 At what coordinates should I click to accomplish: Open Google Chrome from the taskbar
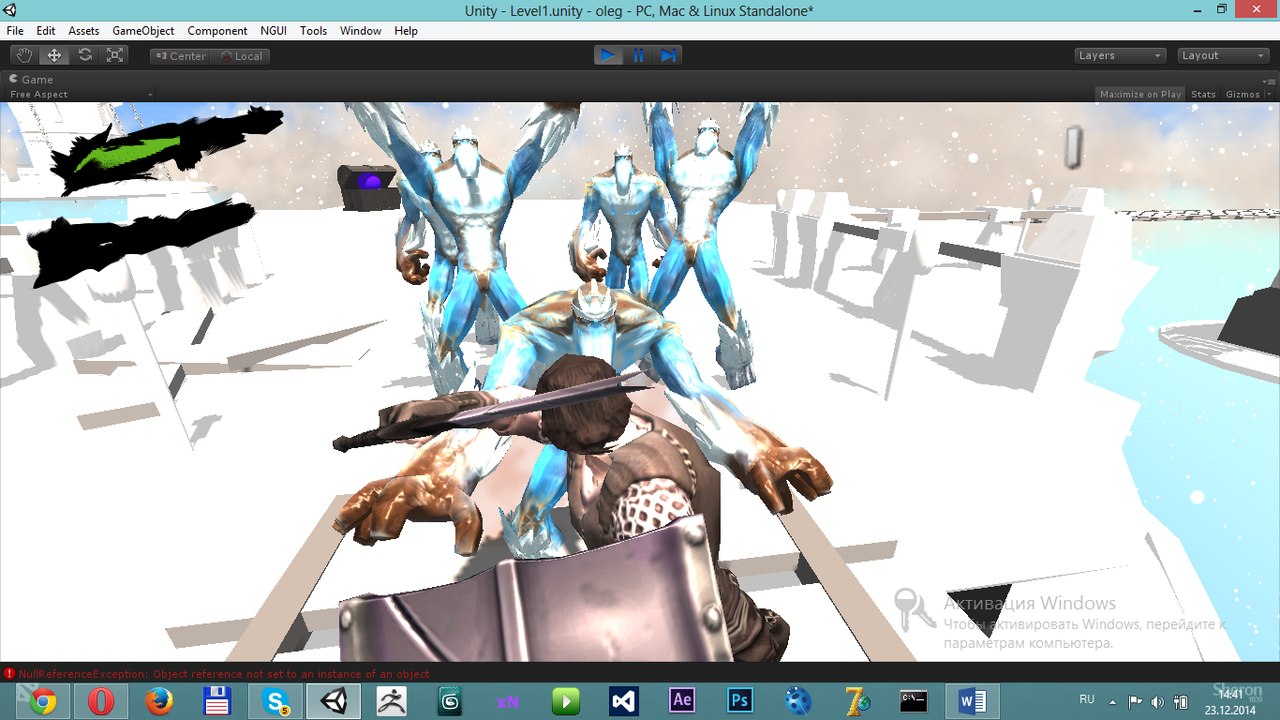click(x=43, y=702)
